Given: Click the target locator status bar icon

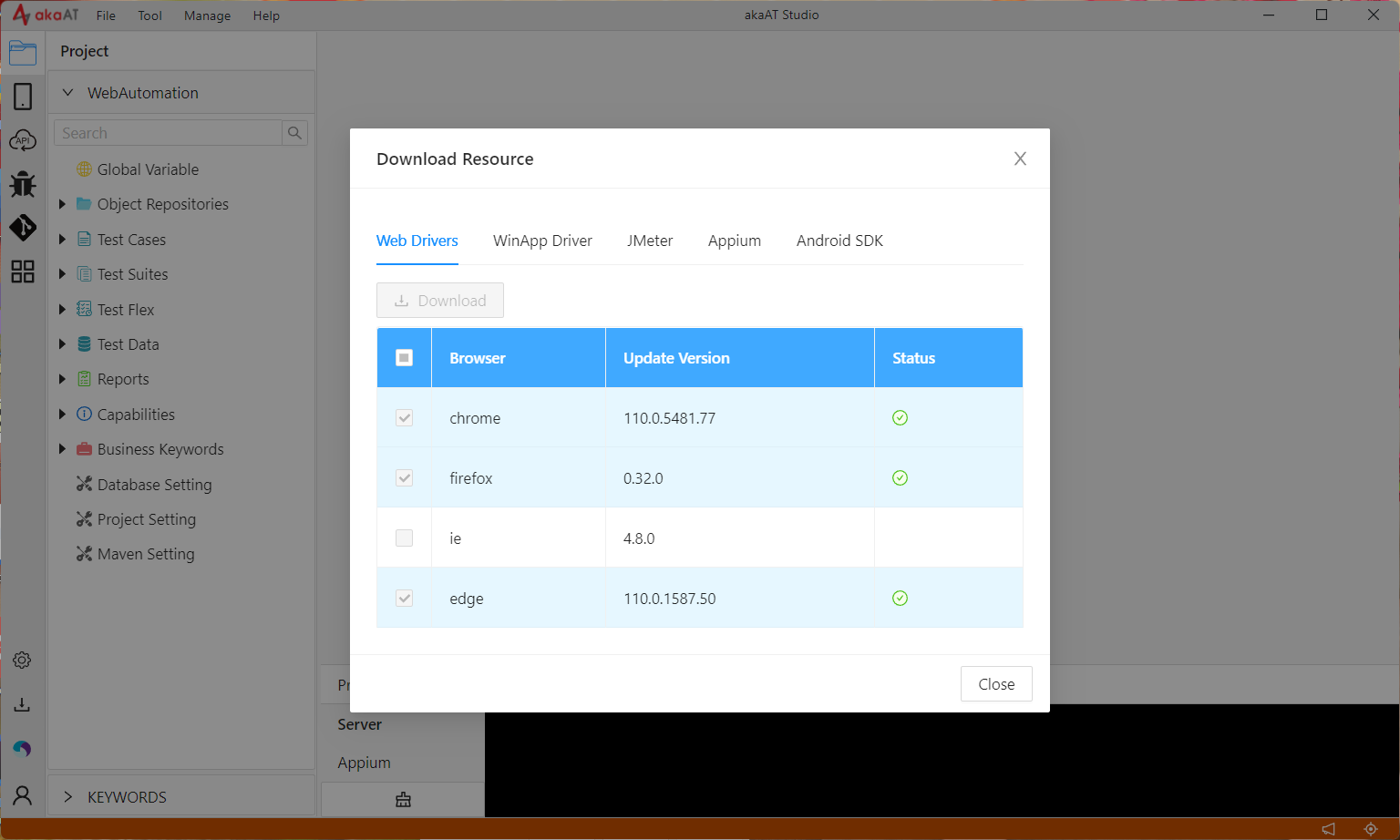Looking at the screenshot, I should pos(1370,829).
